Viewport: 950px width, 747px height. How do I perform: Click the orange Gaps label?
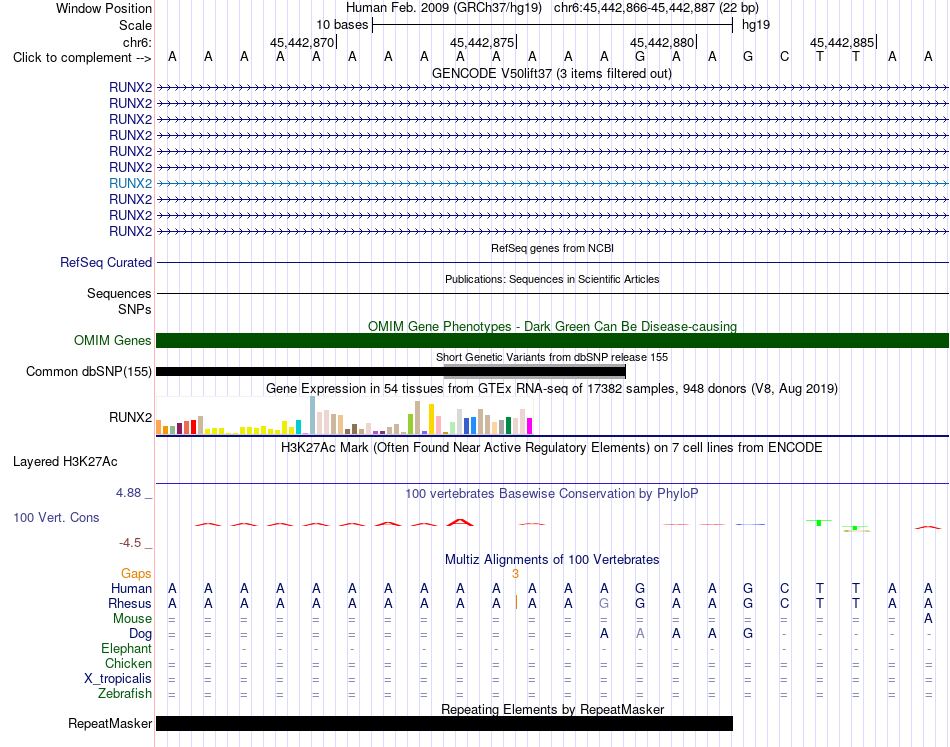[x=136, y=573]
